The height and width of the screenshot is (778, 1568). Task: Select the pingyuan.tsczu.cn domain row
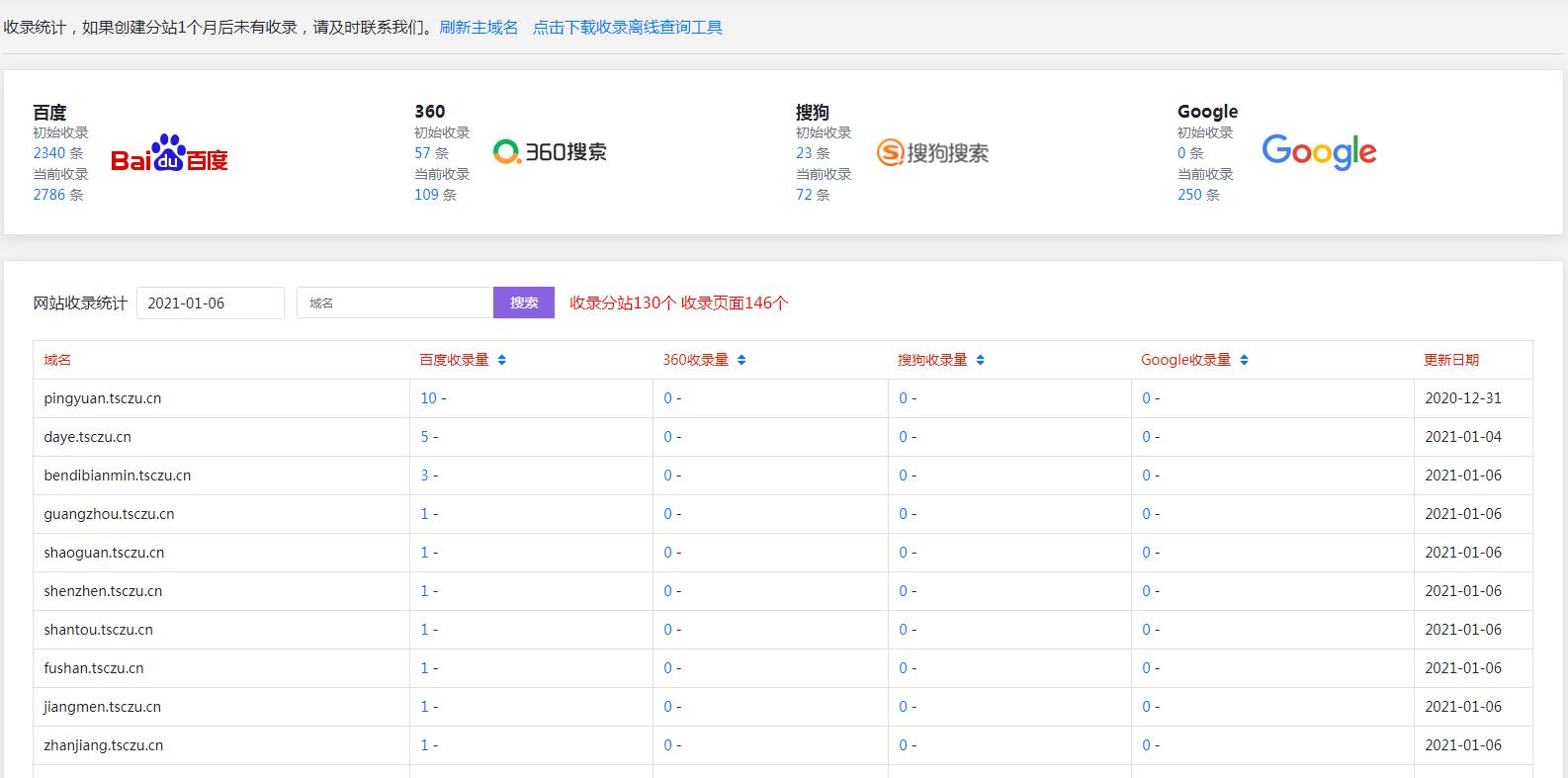point(103,398)
